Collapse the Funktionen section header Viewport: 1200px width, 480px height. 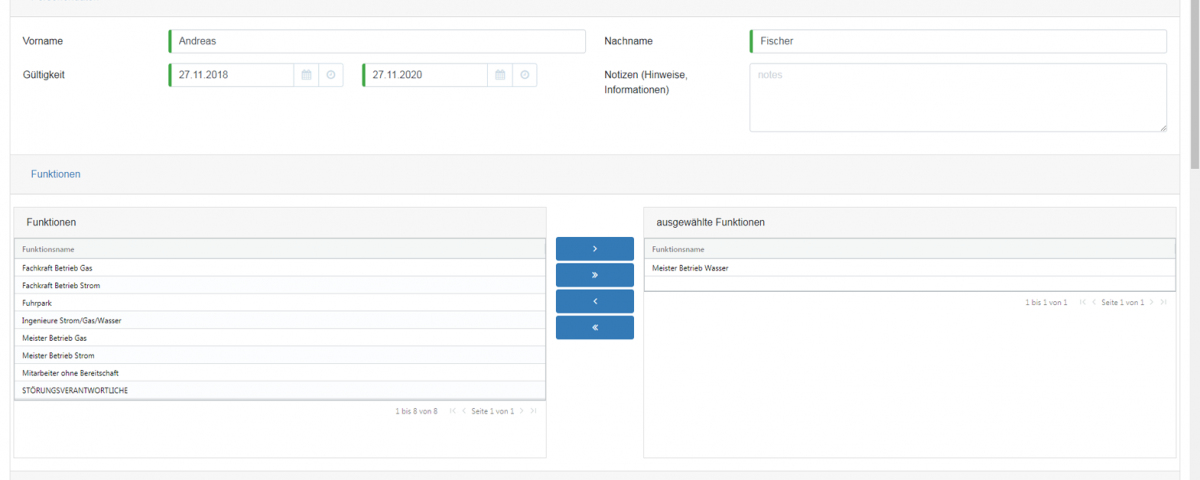pyautogui.click(x=56, y=174)
